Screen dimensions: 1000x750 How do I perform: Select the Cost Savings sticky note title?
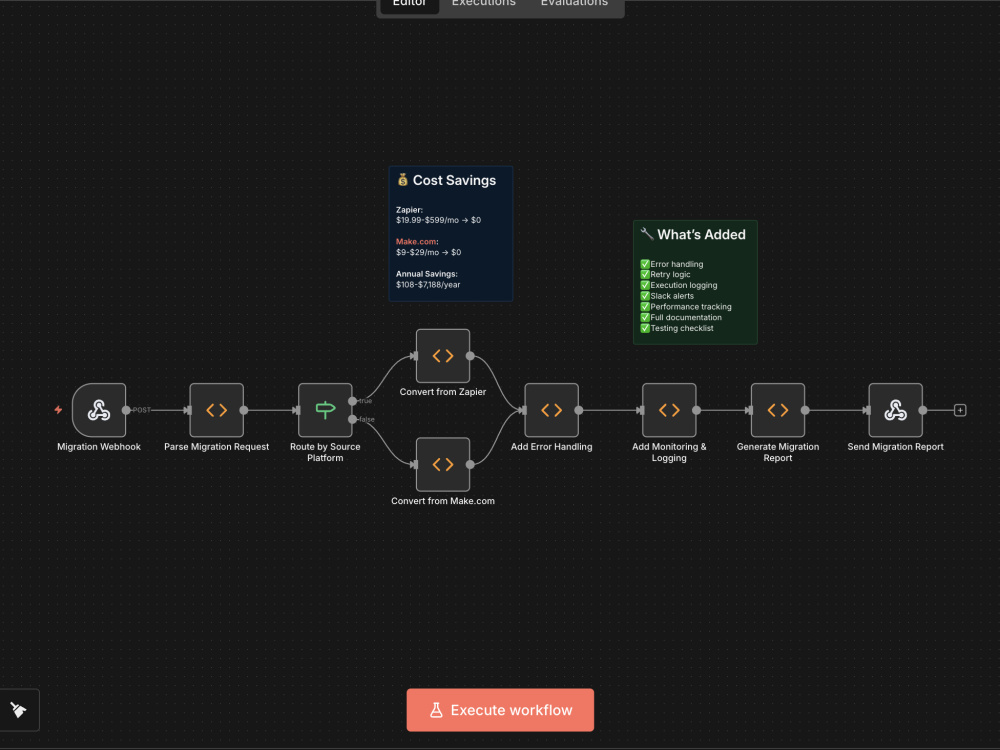447,180
